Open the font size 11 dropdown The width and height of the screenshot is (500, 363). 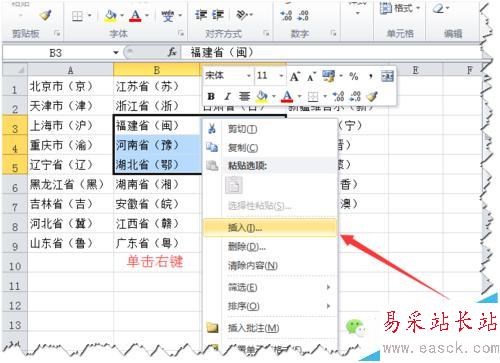pyautogui.click(x=281, y=76)
